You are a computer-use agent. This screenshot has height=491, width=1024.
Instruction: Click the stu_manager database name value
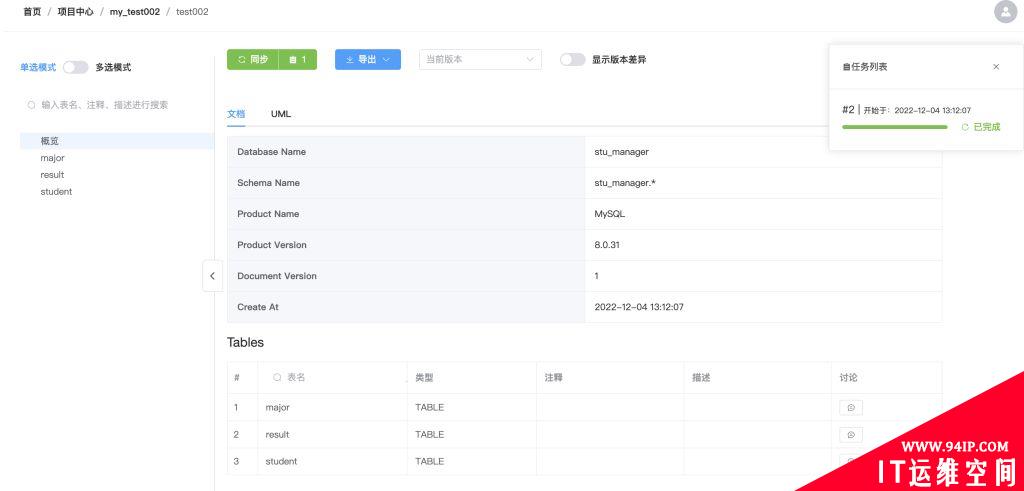click(622, 151)
